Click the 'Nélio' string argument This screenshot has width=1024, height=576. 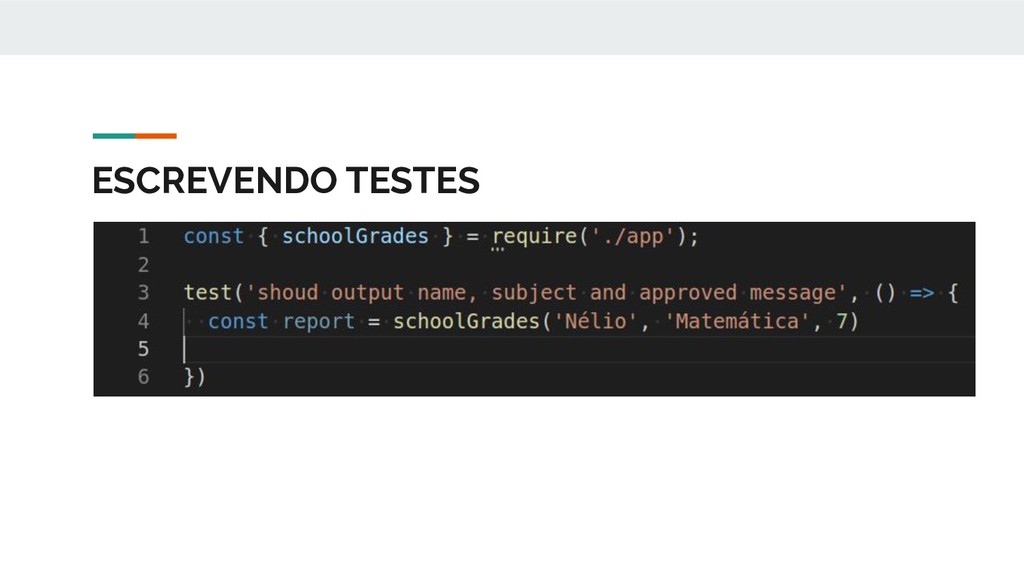596,321
